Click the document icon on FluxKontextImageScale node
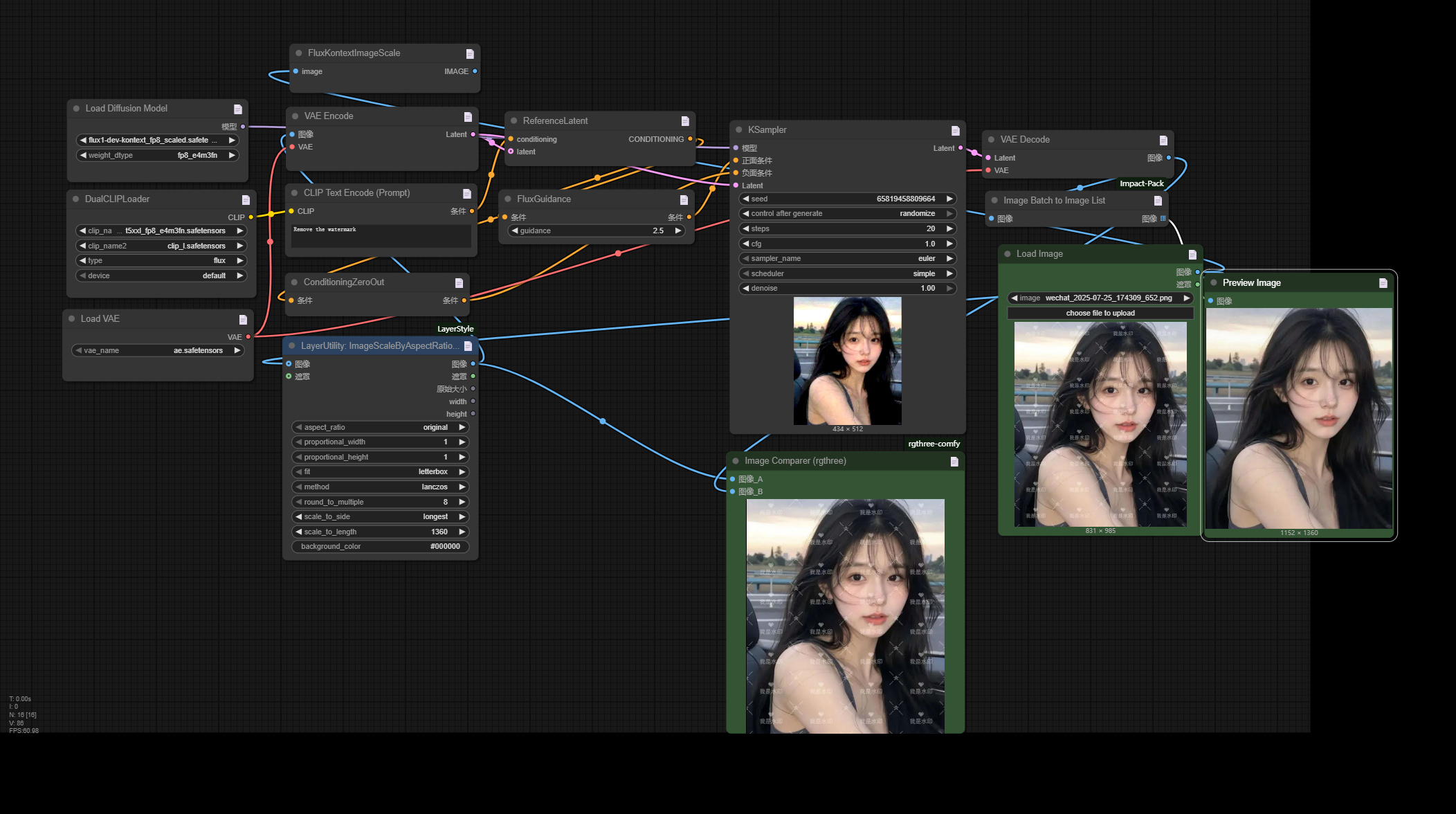Screen dimensions: 1456x814 470,53
